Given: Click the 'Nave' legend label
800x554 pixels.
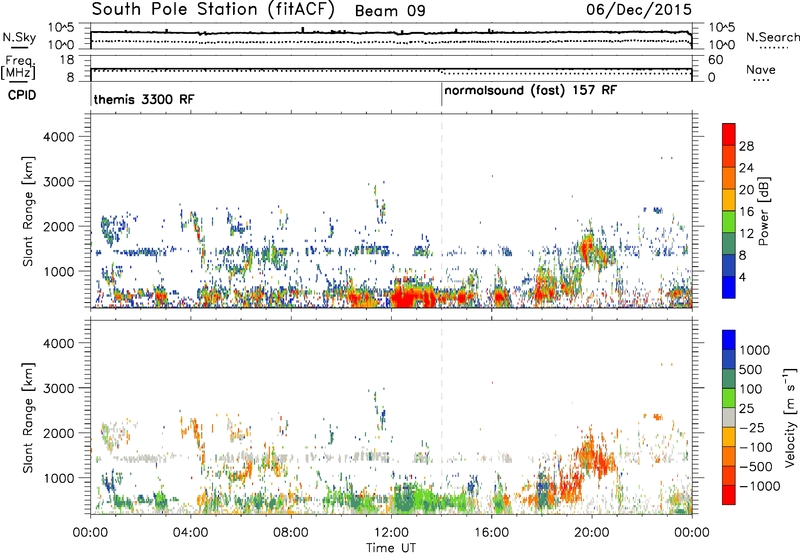Looking at the screenshot, I should coord(761,69).
